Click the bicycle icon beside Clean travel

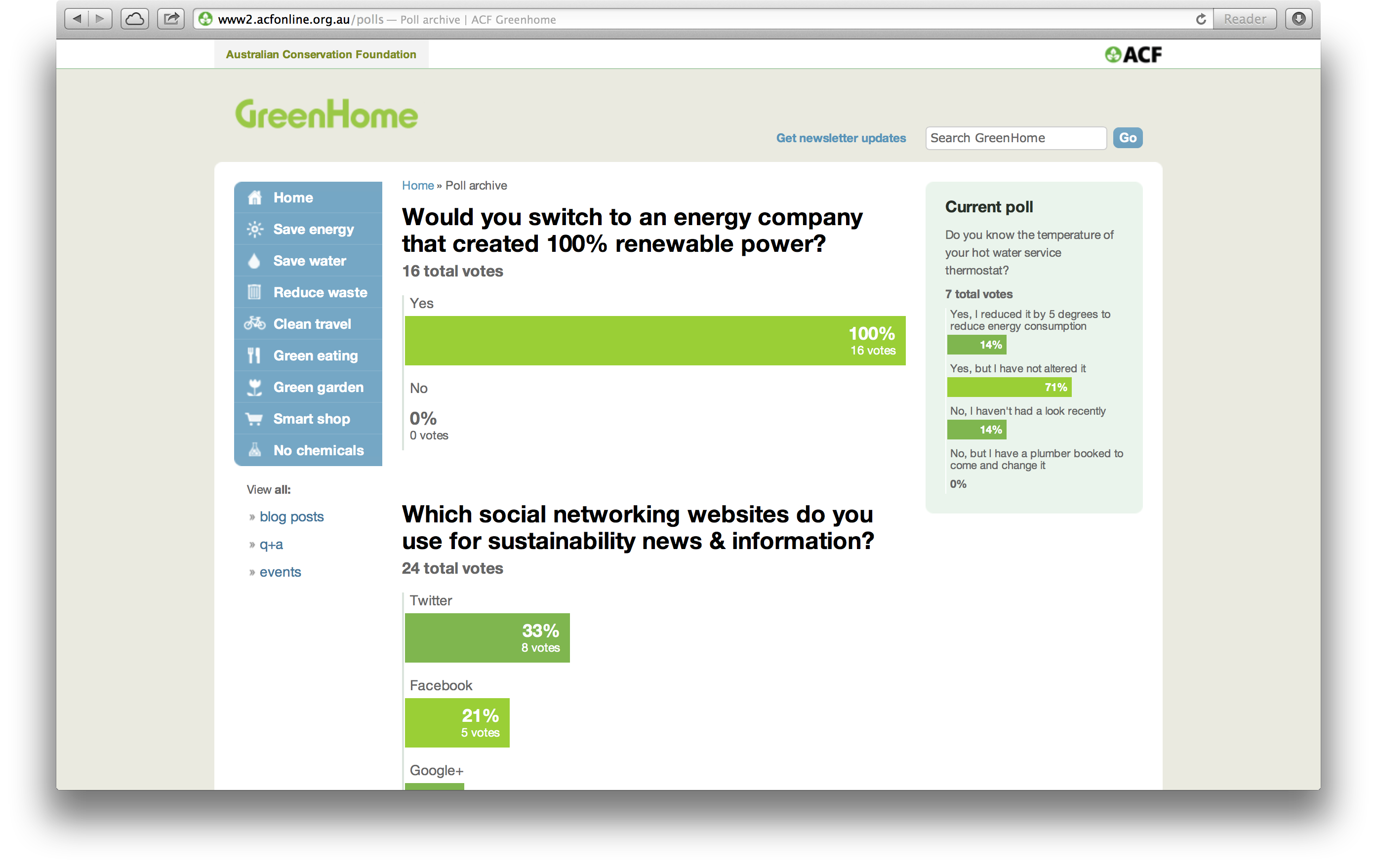coord(254,323)
